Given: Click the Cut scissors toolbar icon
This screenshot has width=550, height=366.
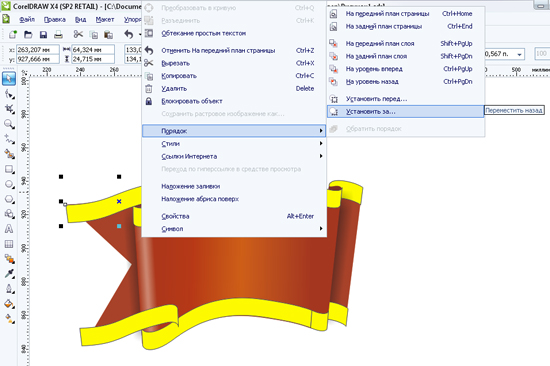Looking at the screenshot, I should 78,34.
